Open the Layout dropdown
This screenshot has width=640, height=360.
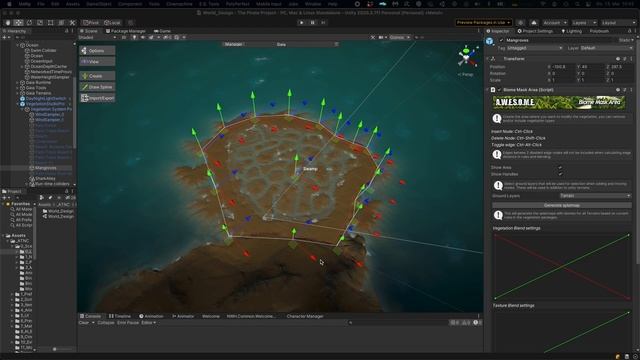pos(618,23)
